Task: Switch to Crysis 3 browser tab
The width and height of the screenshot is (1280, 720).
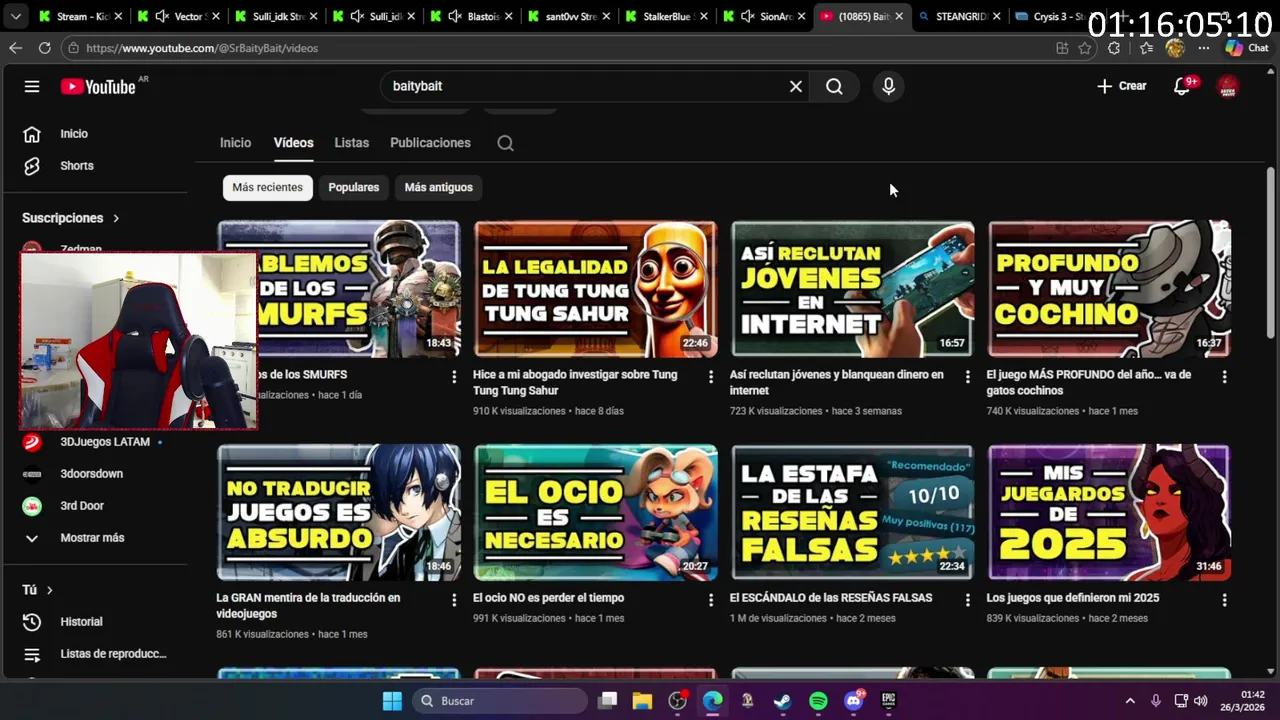Action: 1050,17
